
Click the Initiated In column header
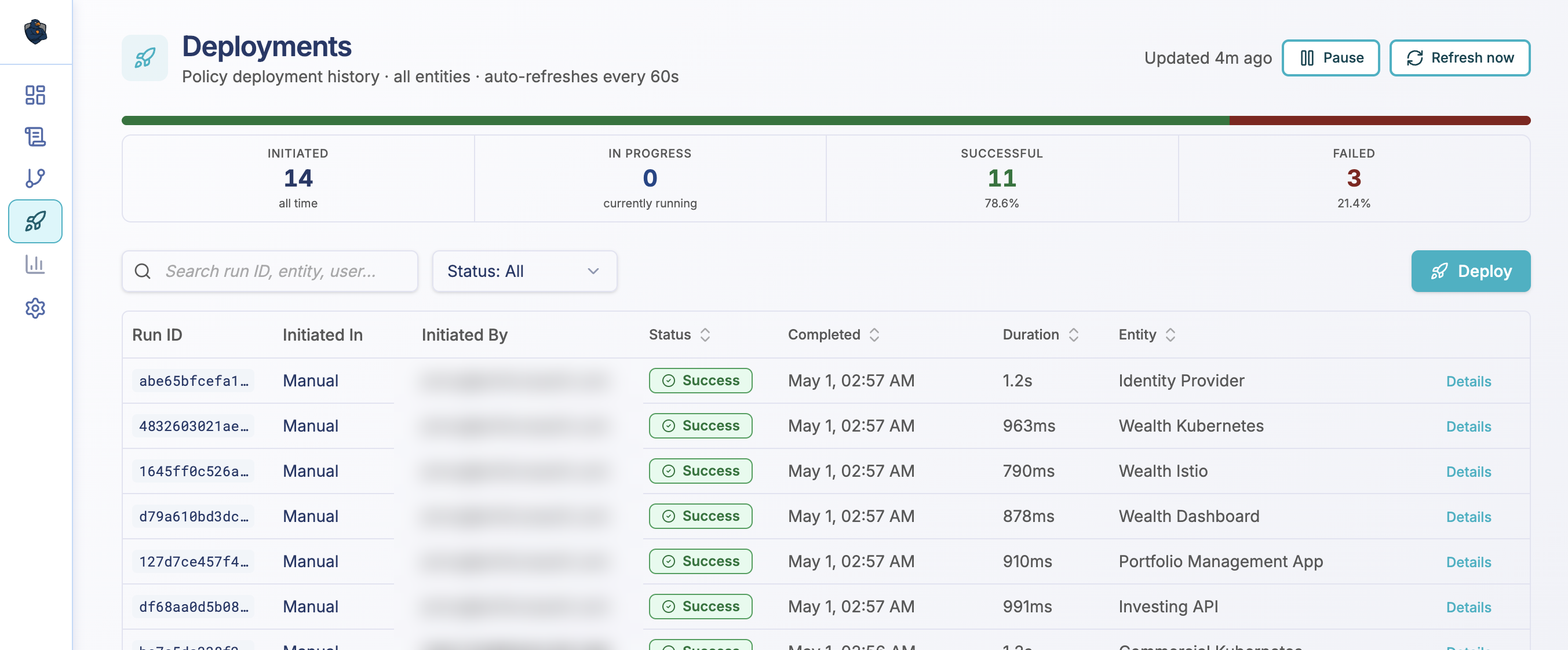[x=323, y=335]
